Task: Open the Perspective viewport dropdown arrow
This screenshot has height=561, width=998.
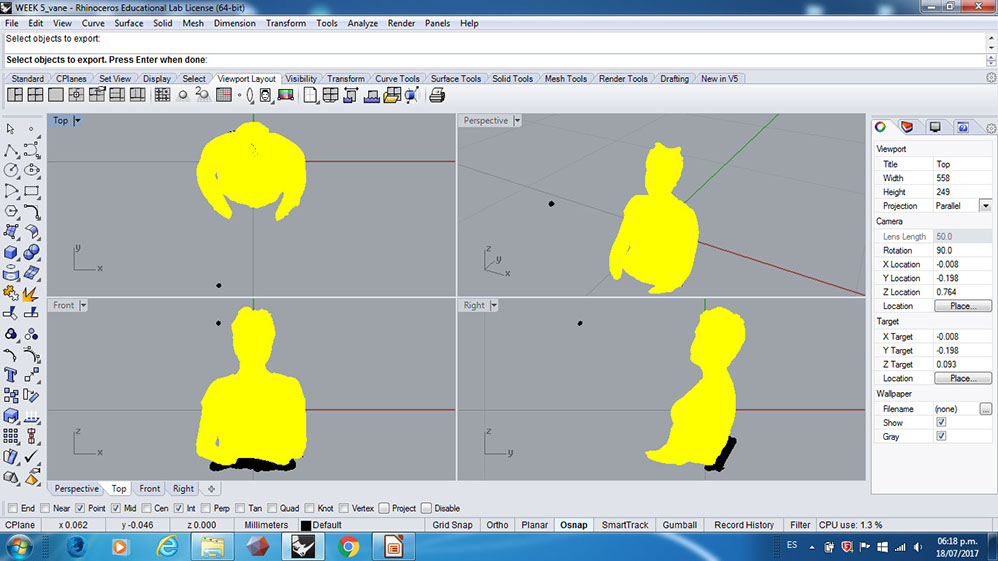Action: click(x=517, y=120)
